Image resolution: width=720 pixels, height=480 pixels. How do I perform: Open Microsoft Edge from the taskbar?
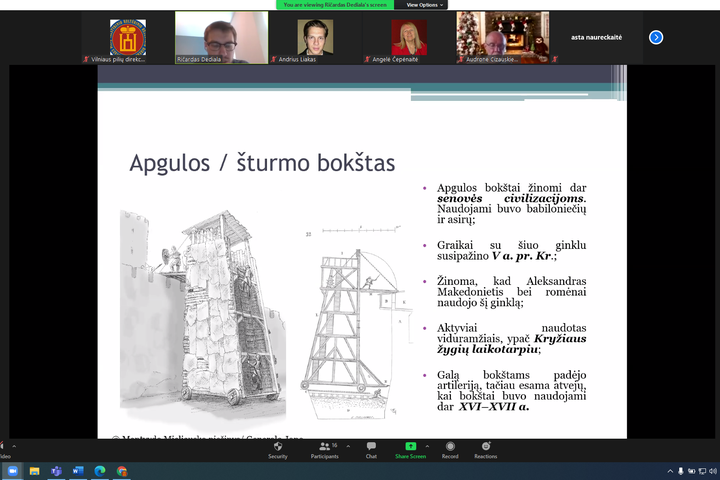tap(100, 471)
